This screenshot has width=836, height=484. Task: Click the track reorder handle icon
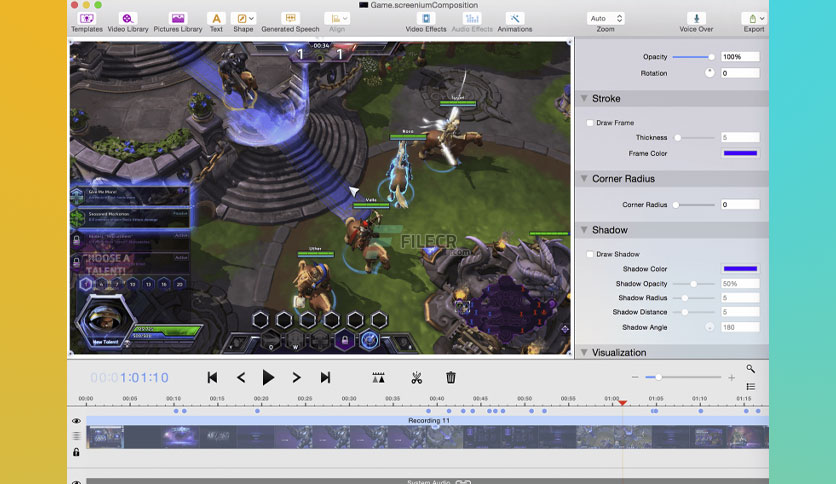tap(76, 436)
